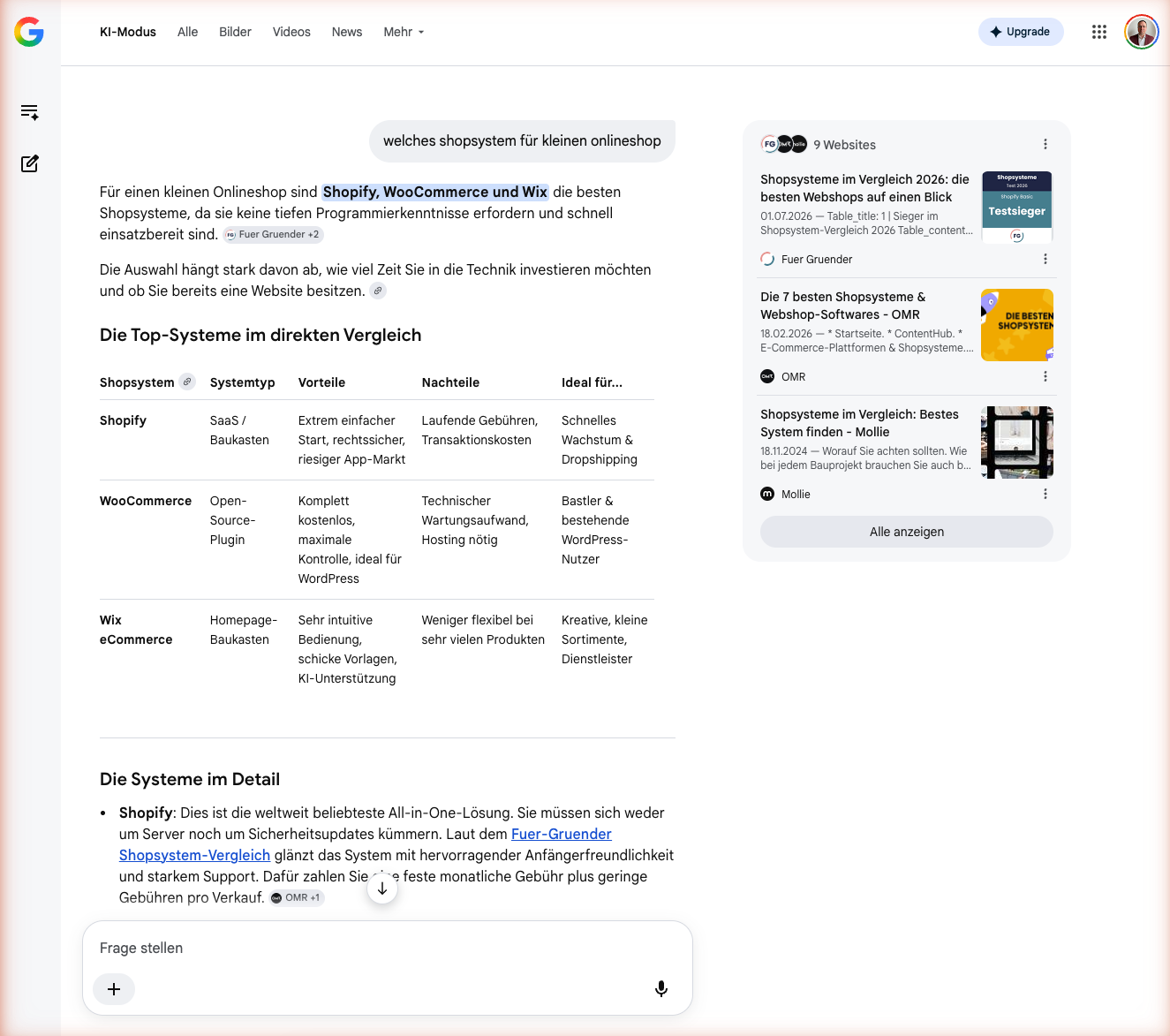Image resolution: width=1170 pixels, height=1036 pixels.
Task: Click the Mollie favicon in sources panel
Action: click(x=767, y=494)
